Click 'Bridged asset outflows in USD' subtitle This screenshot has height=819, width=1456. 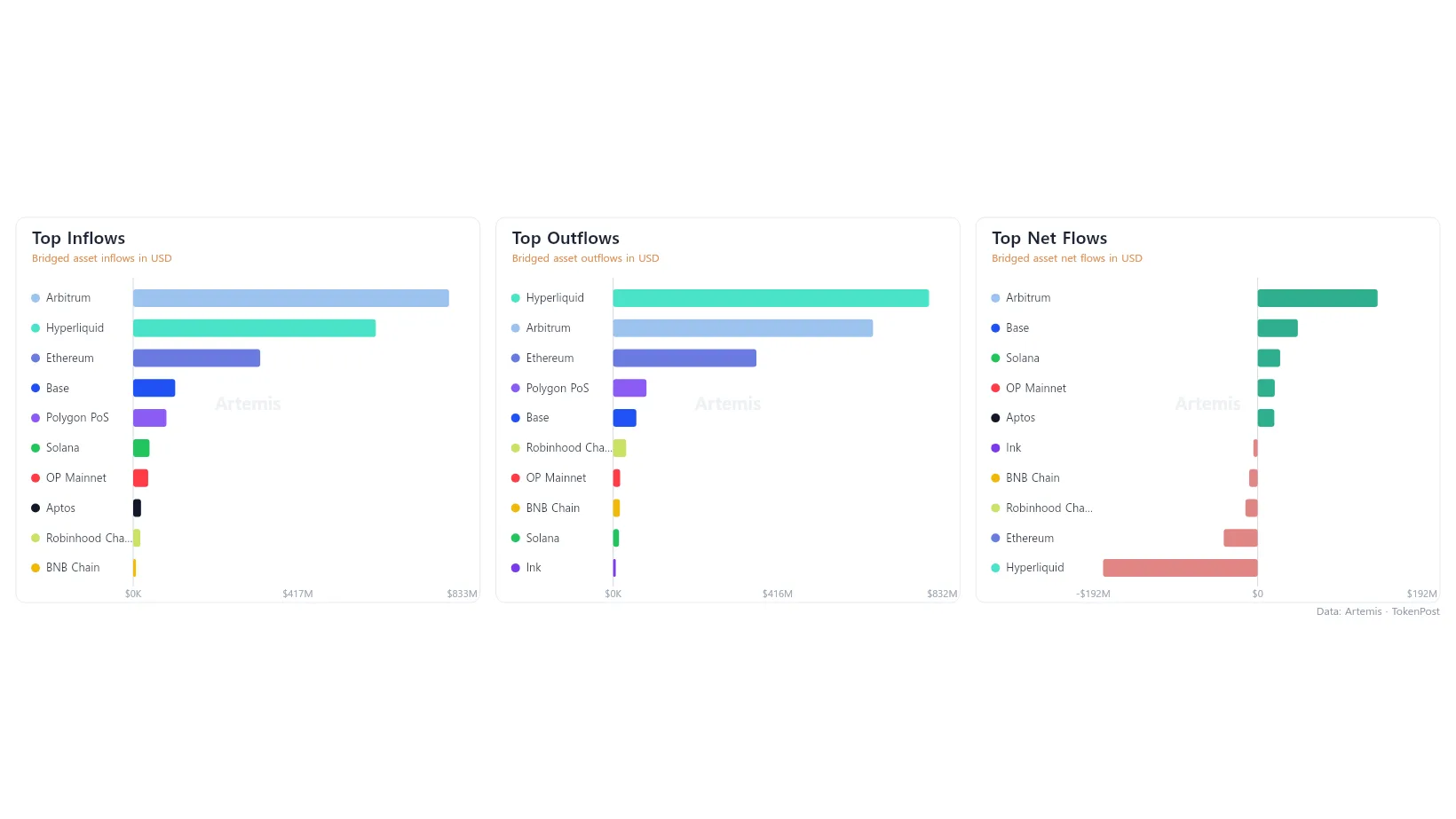[x=585, y=258]
